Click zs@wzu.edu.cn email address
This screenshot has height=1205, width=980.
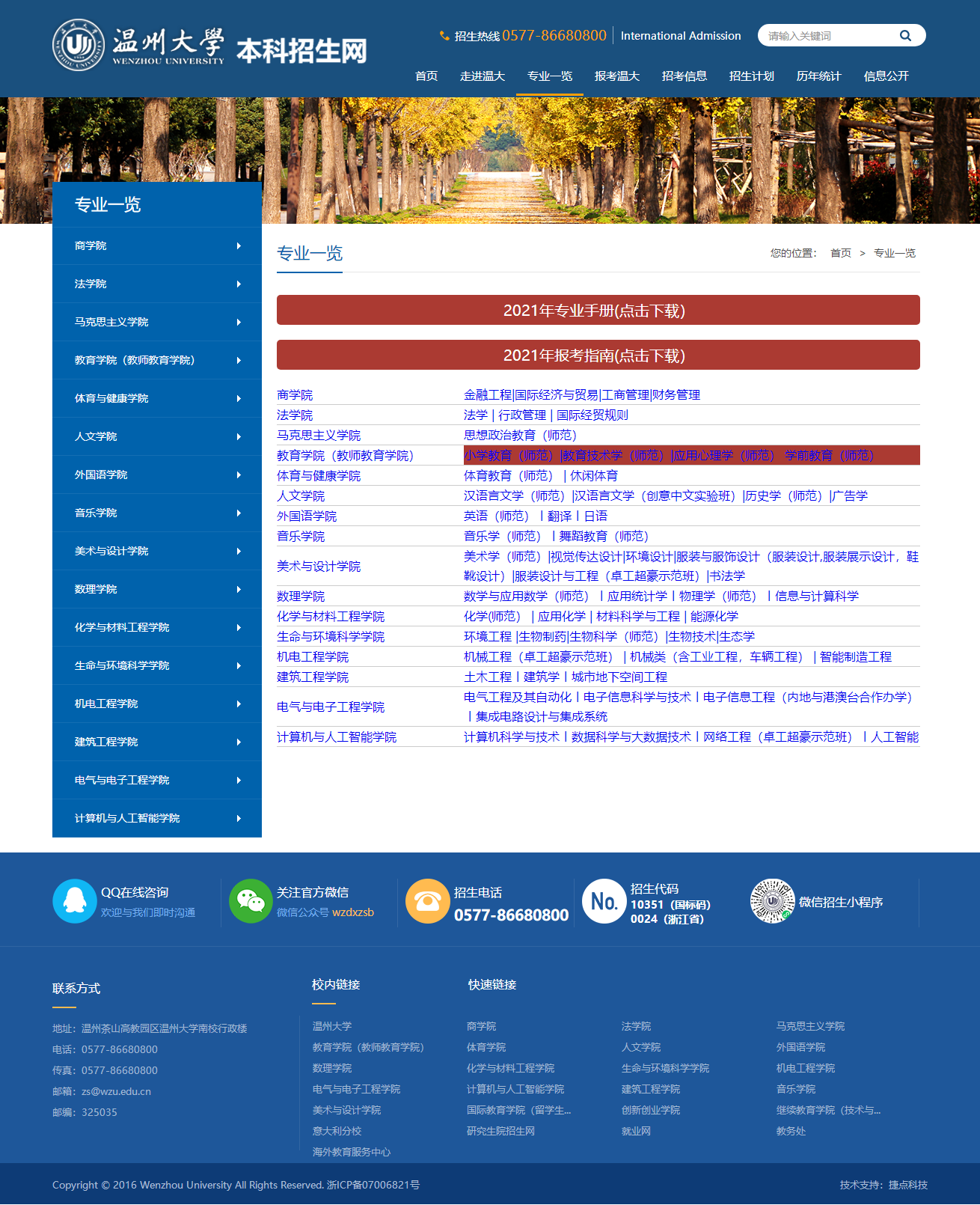[116, 1091]
